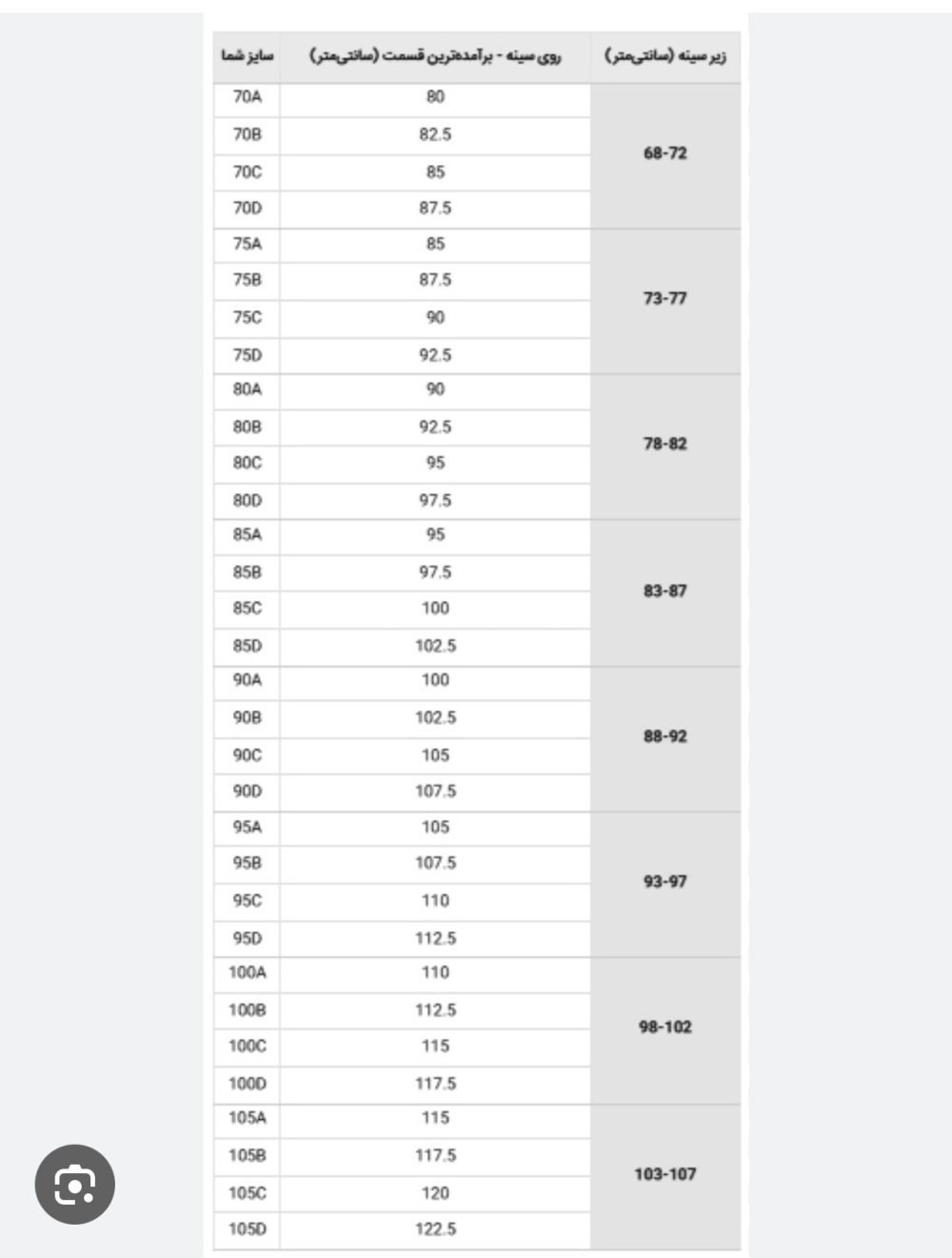This screenshot has width=952, height=1258.
Task: Tap the Google Lens search icon
Action: click(x=75, y=1184)
